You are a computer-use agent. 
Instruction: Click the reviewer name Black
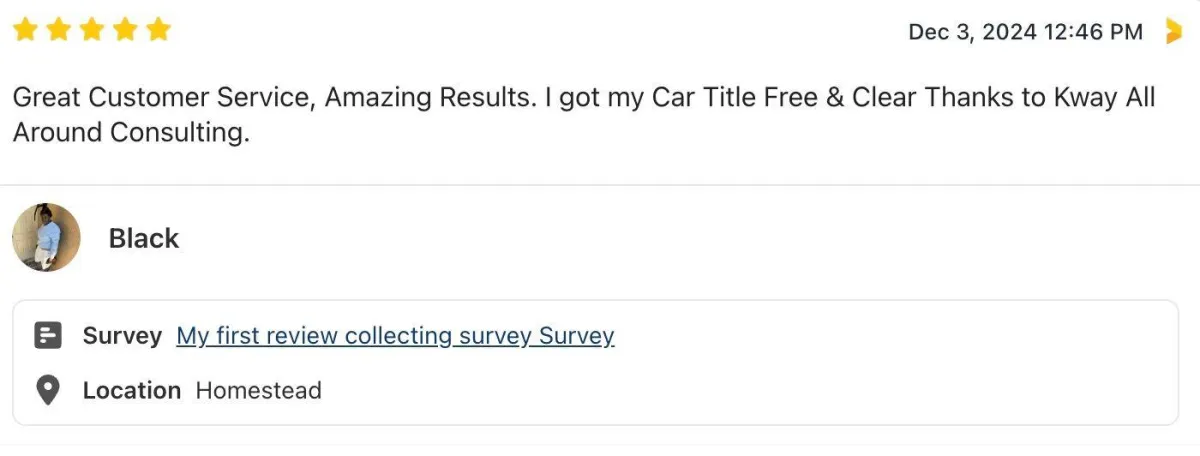pyautogui.click(x=144, y=239)
